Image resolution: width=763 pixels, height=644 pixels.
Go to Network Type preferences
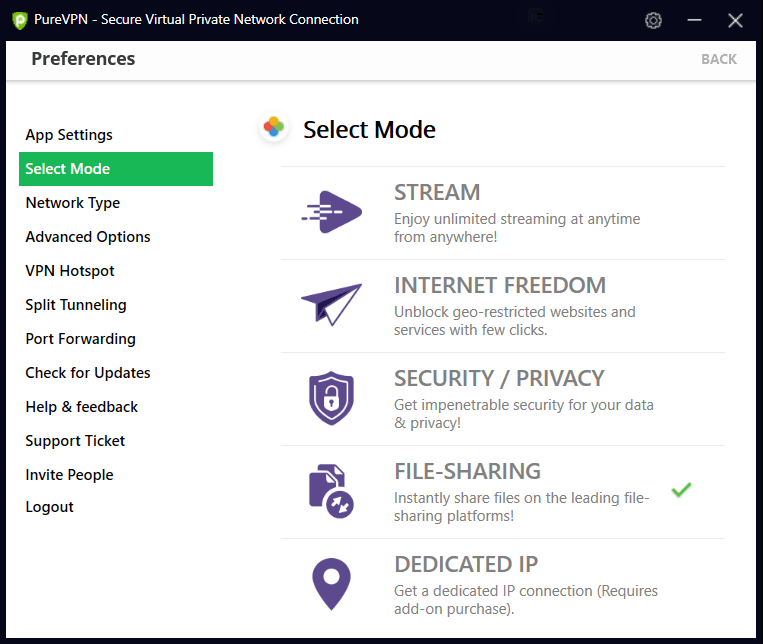pyautogui.click(x=72, y=203)
